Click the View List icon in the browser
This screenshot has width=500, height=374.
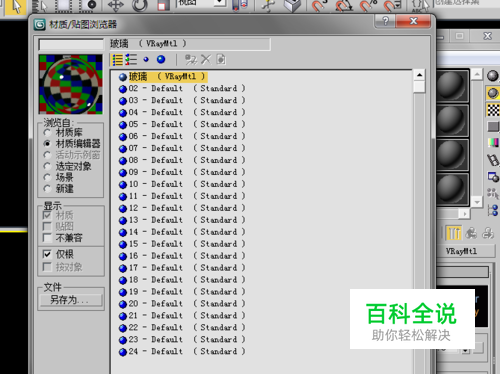[x=117, y=60]
